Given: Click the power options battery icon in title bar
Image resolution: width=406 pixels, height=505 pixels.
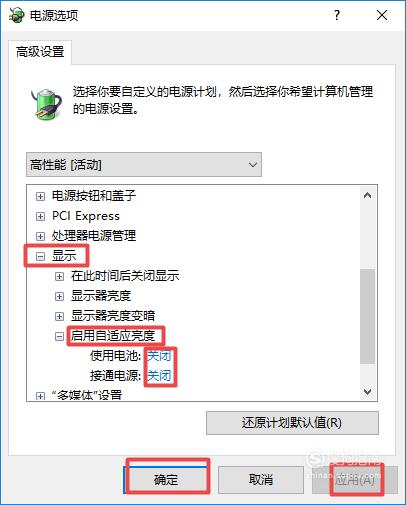Looking at the screenshot, I should tap(17, 15).
